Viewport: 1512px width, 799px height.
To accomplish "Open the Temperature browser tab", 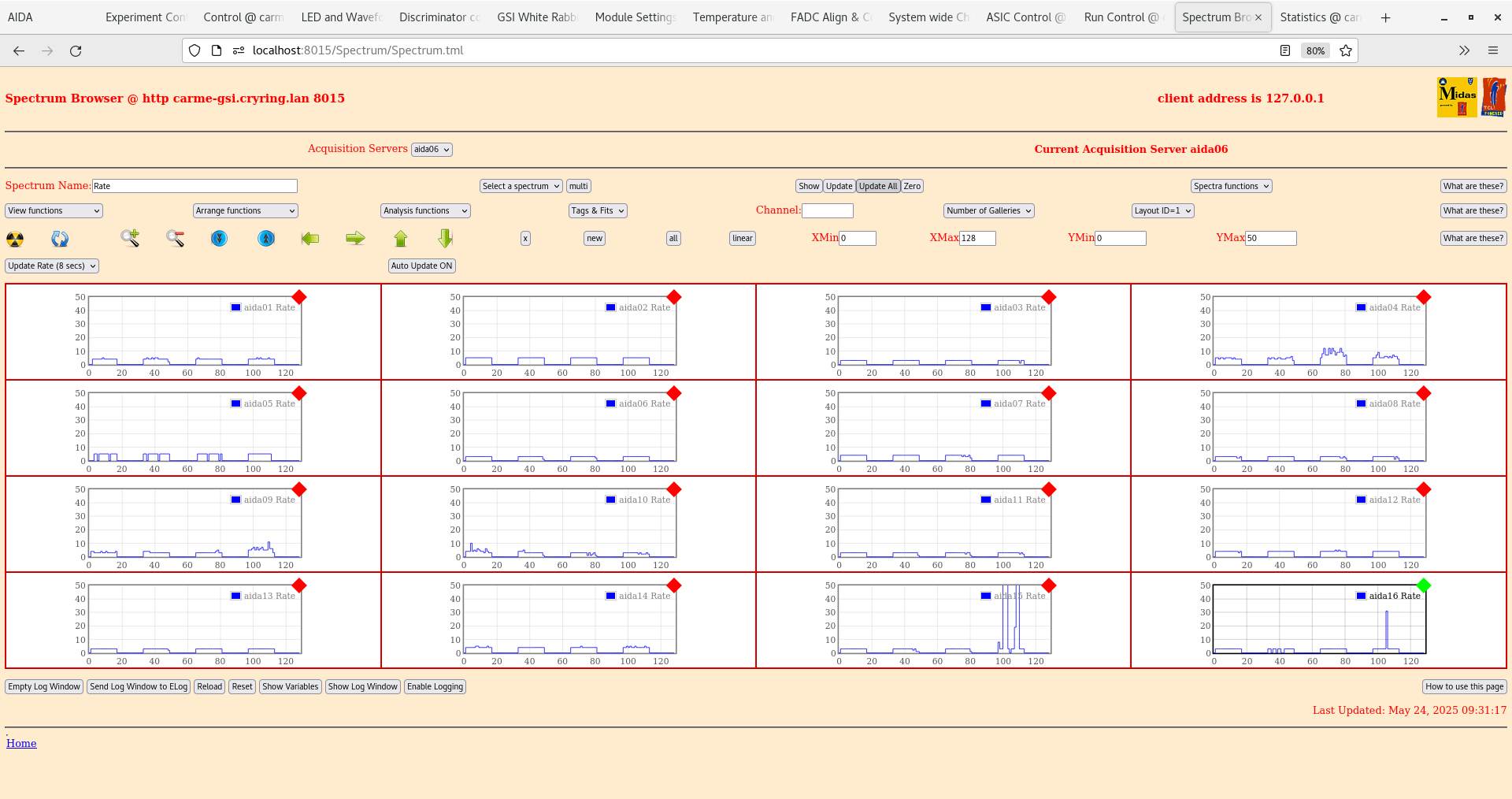I will point(731,17).
